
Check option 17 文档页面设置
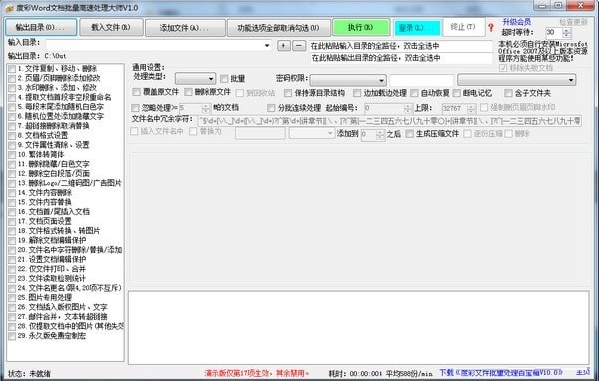click(12, 222)
